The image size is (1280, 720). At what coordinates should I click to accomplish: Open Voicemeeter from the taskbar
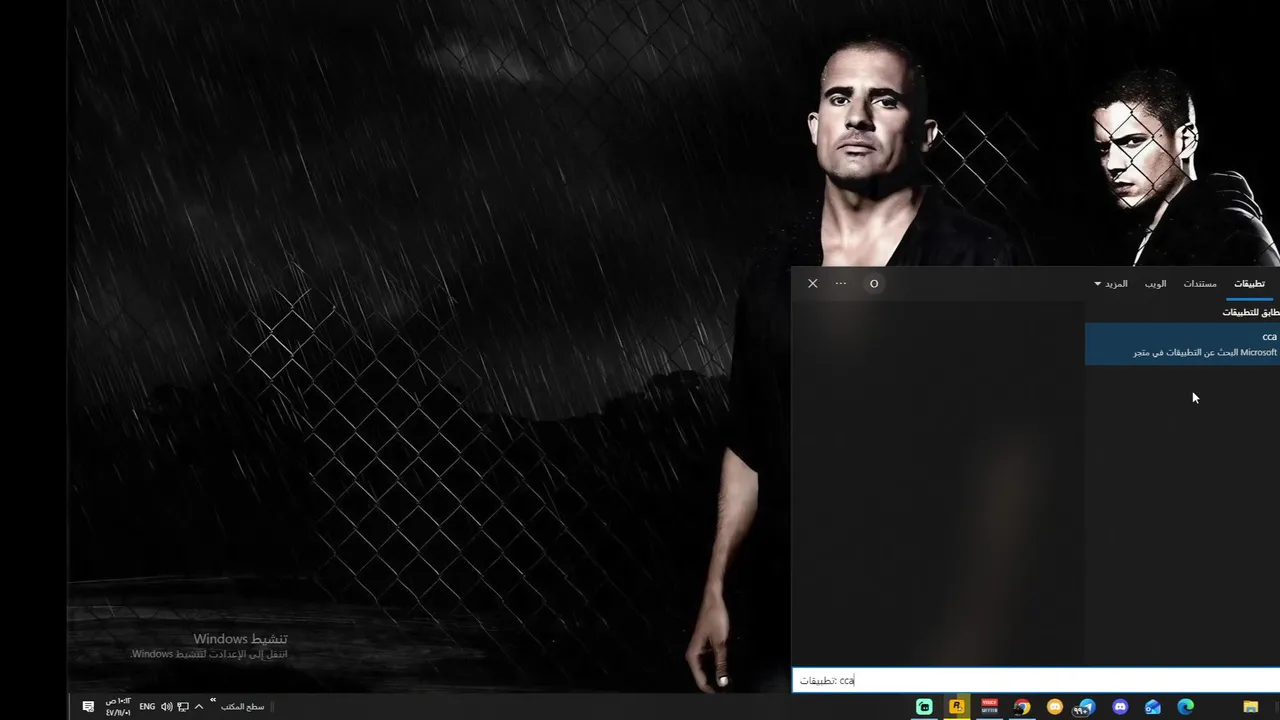989,707
